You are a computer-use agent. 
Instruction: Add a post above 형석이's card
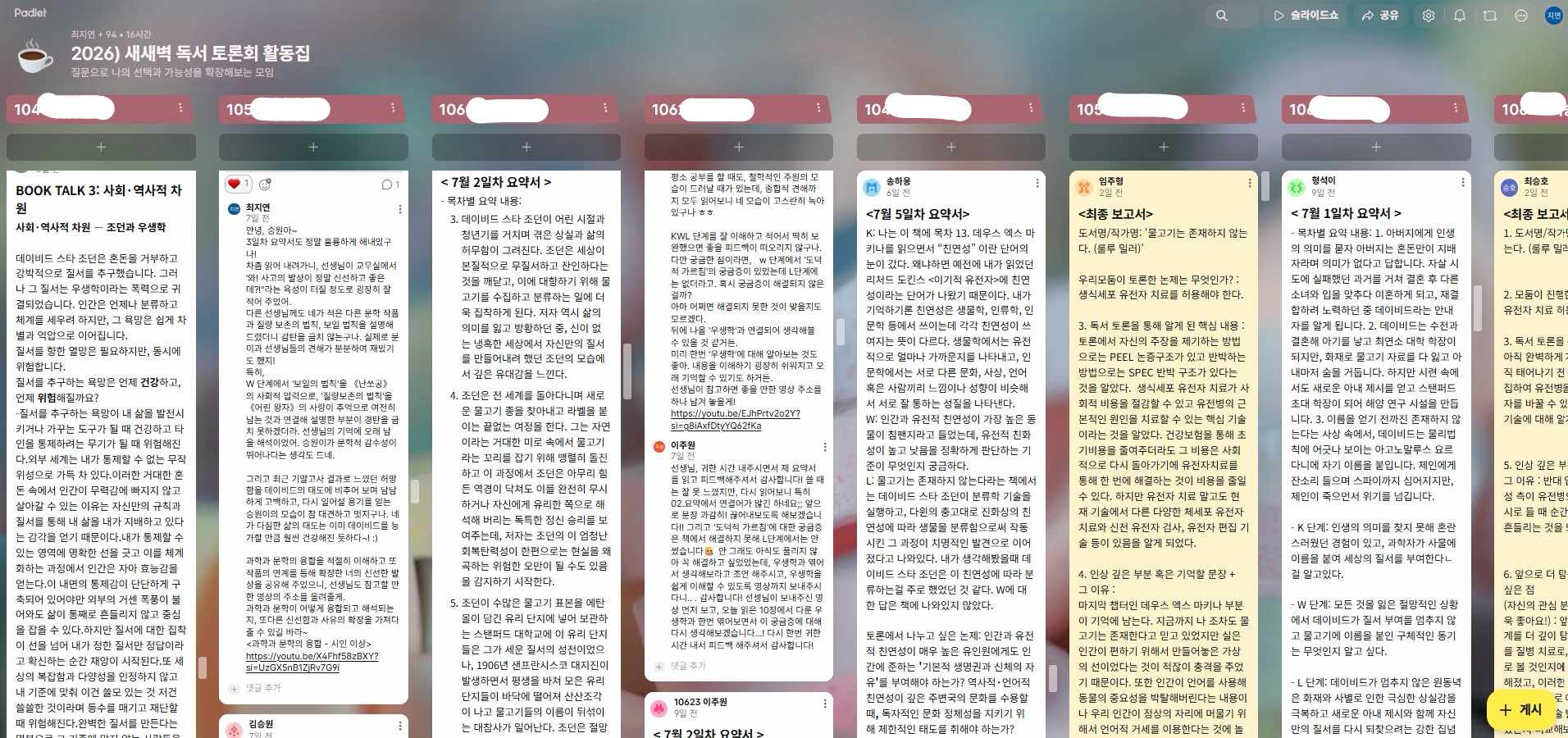click(x=1376, y=147)
